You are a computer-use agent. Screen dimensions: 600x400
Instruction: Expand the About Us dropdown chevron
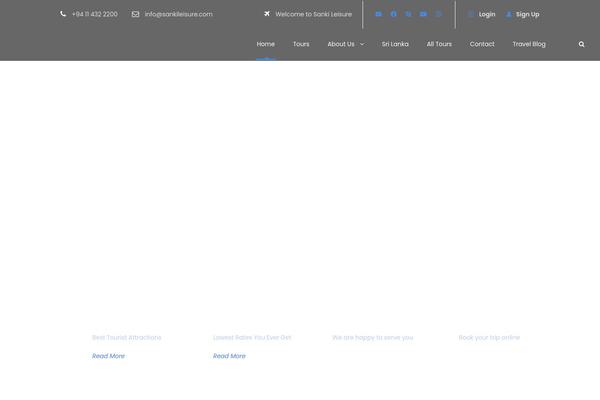tap(362, 44)
